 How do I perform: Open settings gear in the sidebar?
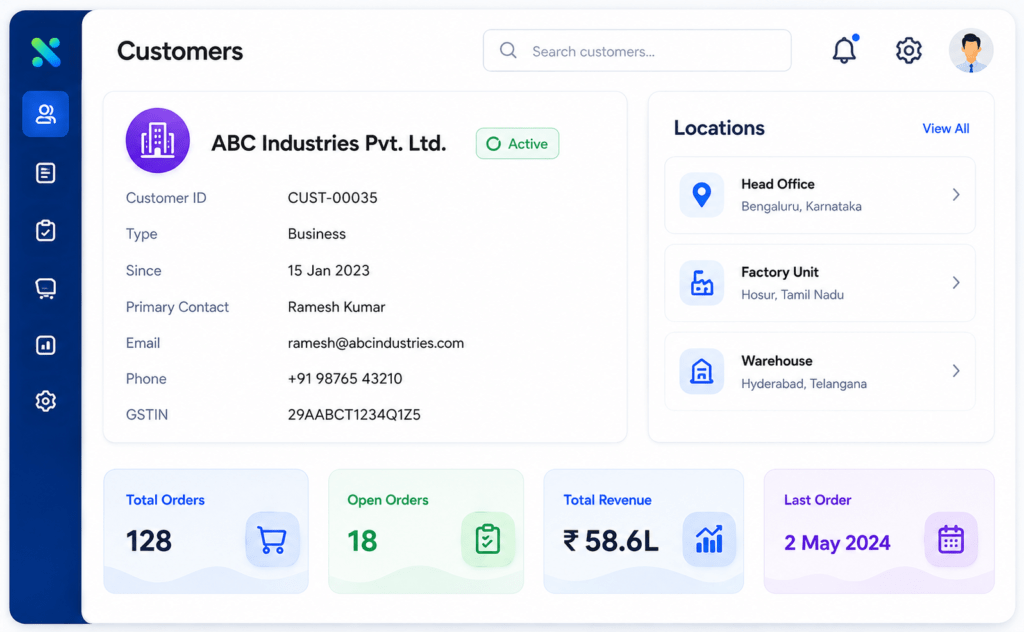[46, 401]
